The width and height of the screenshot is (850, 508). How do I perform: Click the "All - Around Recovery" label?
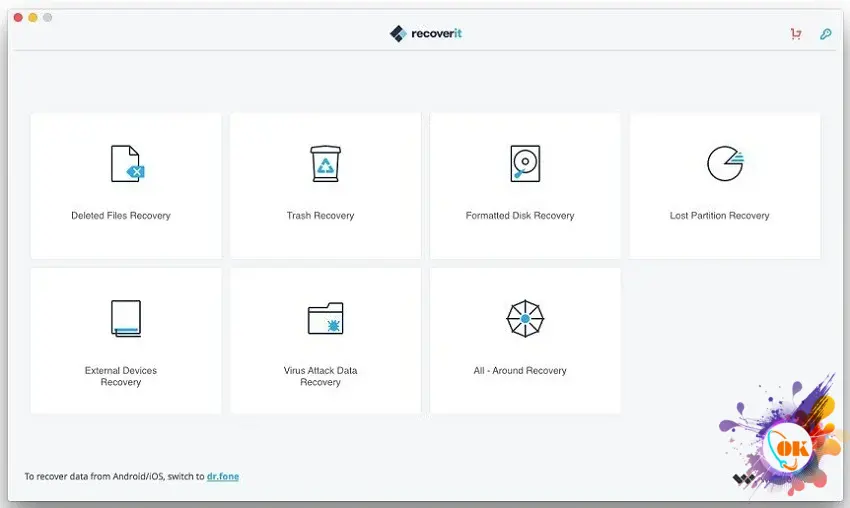coord(520,370)
